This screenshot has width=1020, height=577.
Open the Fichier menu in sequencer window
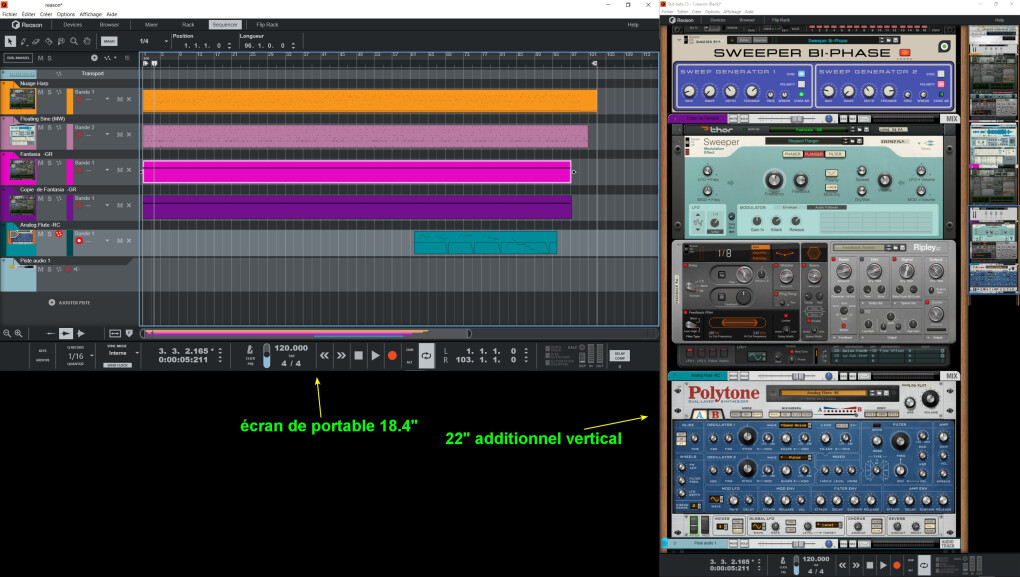pyautogui.click(x=10, y=14)
